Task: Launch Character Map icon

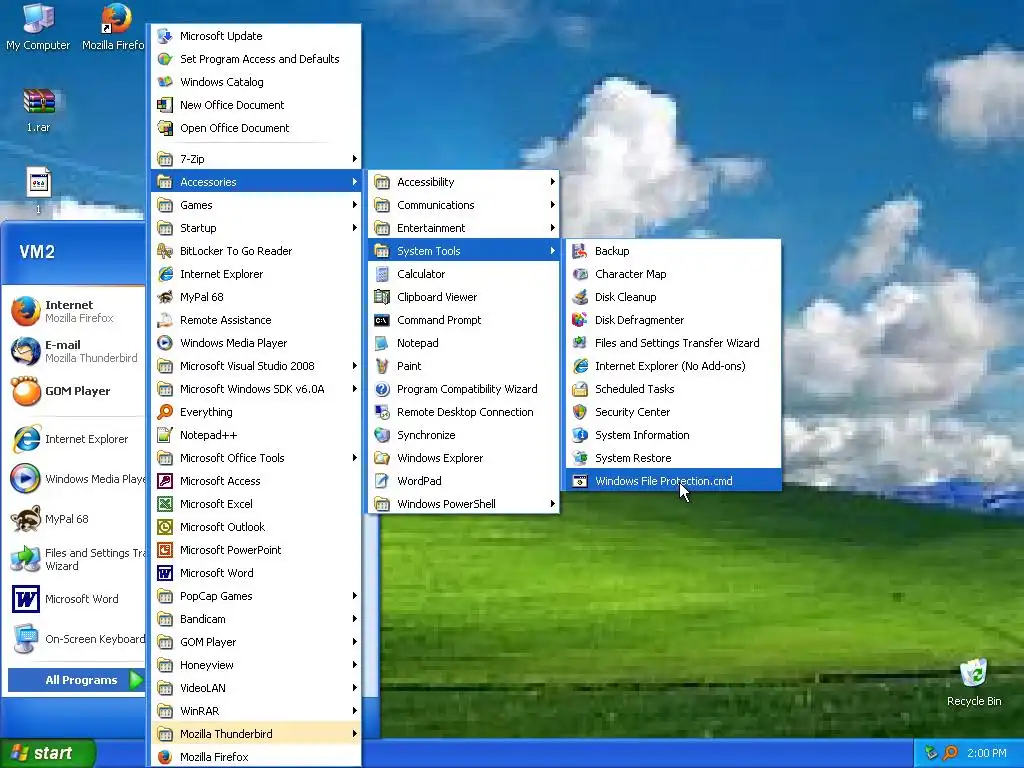Action: (580, 274)
